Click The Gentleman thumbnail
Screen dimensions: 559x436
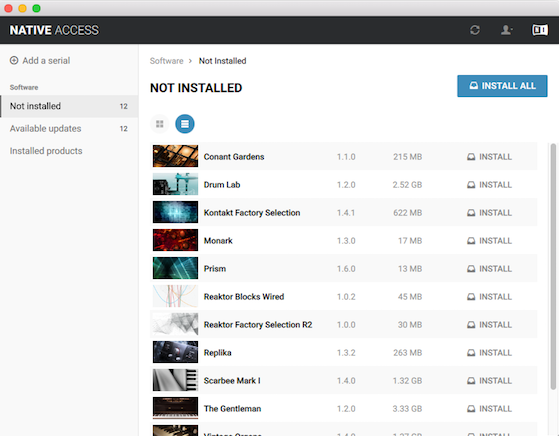pyautogui.click(x=175, y=408)
